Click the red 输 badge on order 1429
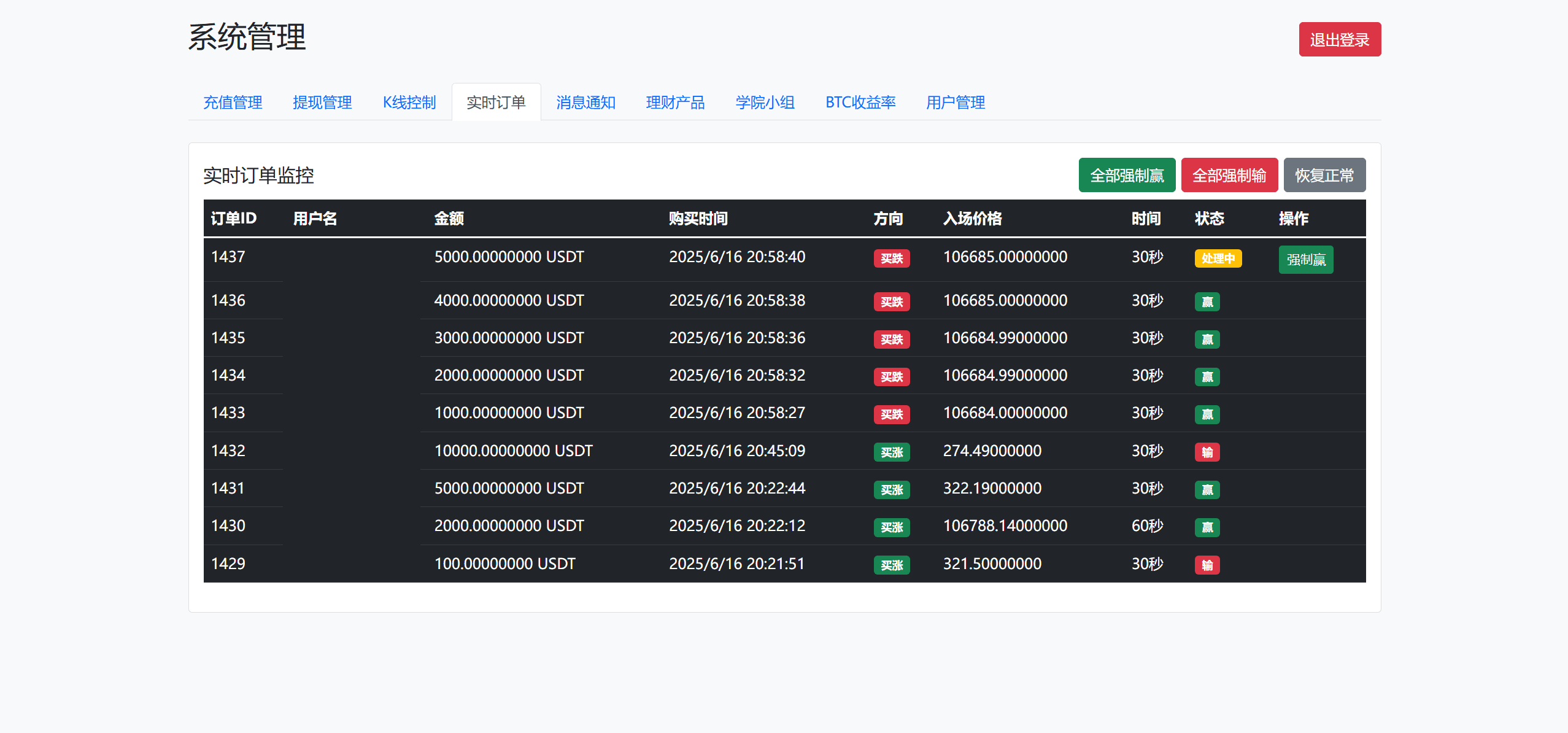 click(x=1207, y=565)
